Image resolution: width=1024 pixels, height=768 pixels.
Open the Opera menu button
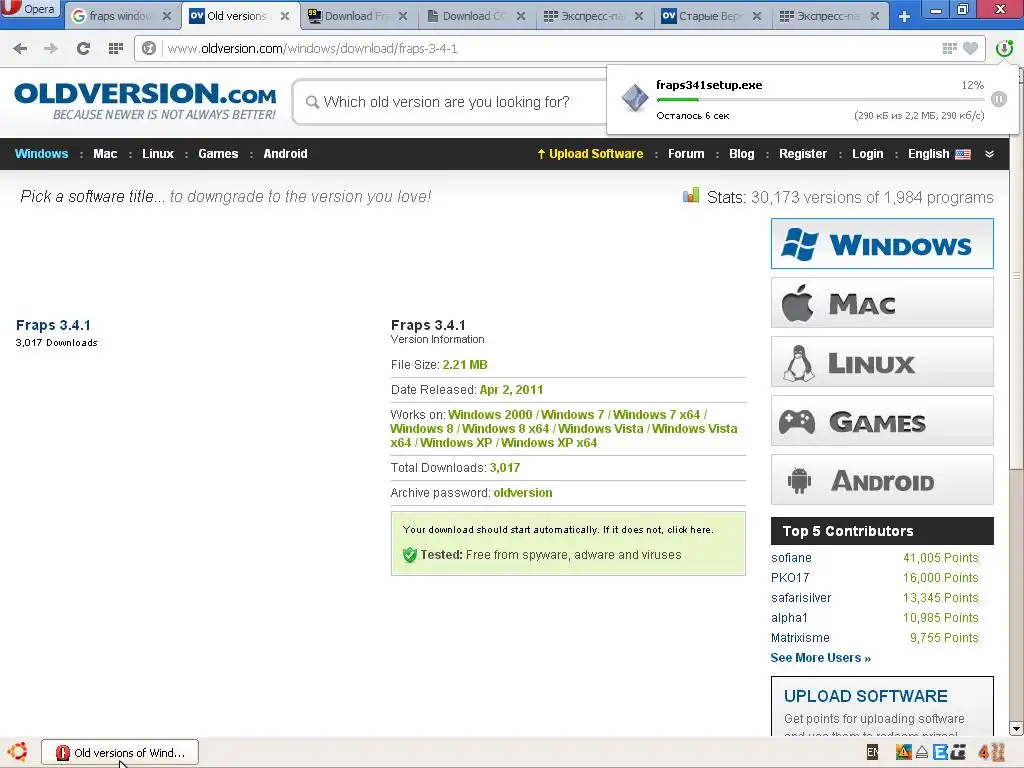click(x=29, y=9)
